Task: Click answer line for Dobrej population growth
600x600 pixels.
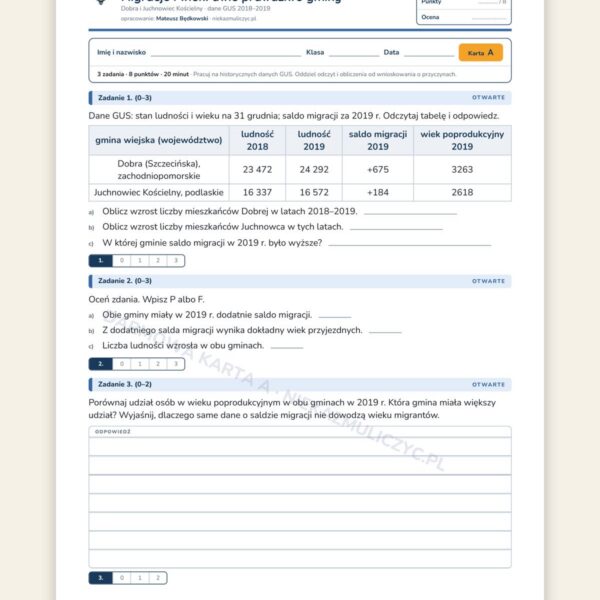Action: pos(410,213)
